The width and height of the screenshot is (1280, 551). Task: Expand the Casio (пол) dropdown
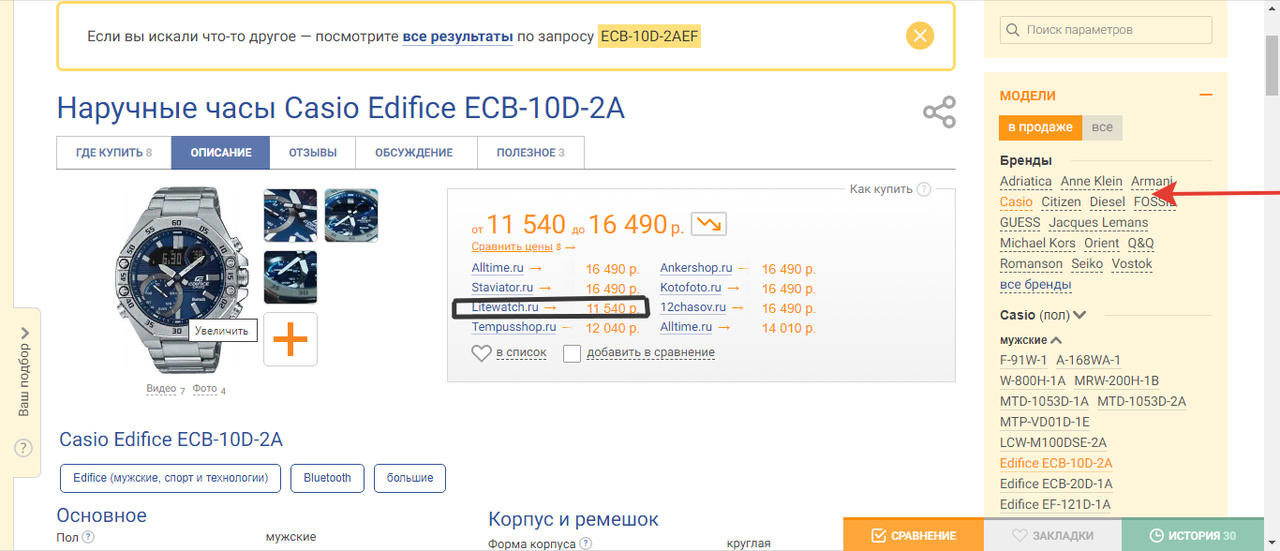click(1079, 315)
